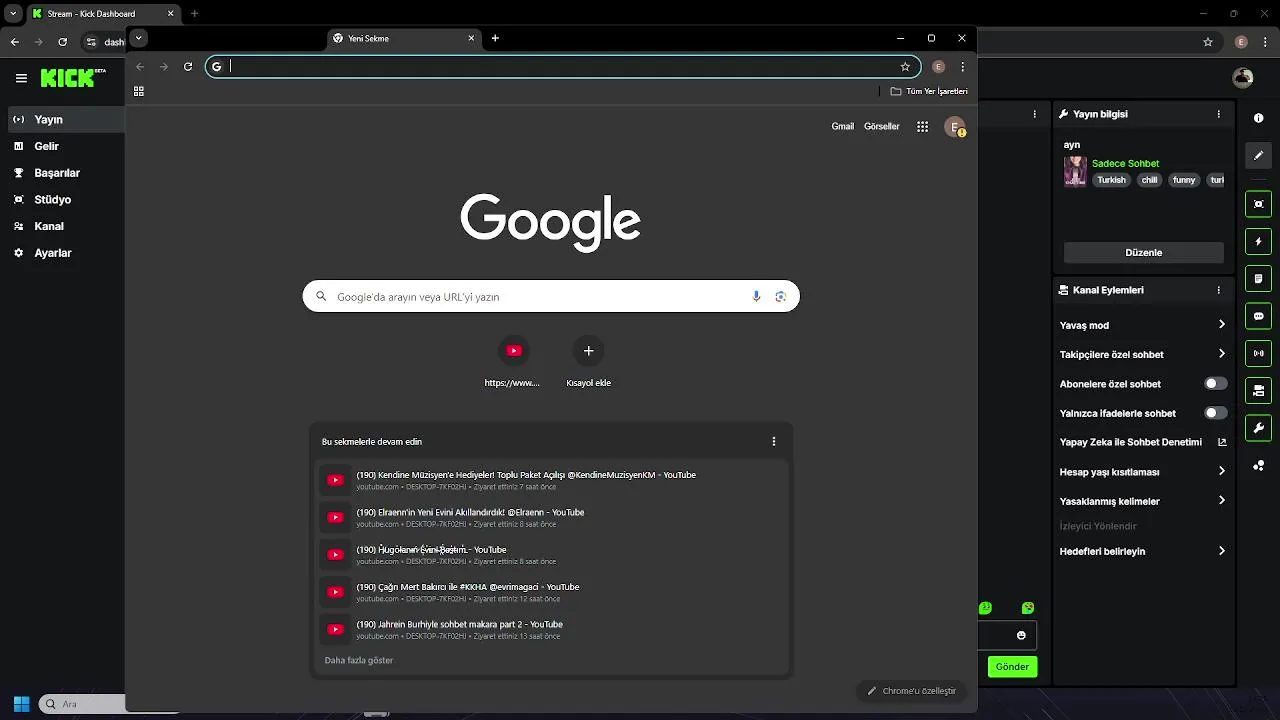
Task: Click Google account avatar on new tab page
Action: 955,127
